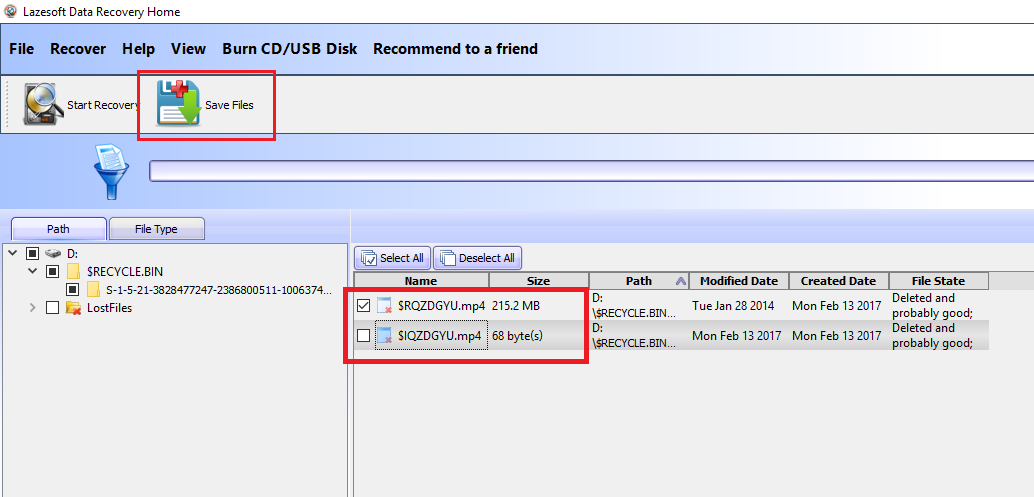Collapse the $RECYCLE.BIN tree node

(33, 271)
